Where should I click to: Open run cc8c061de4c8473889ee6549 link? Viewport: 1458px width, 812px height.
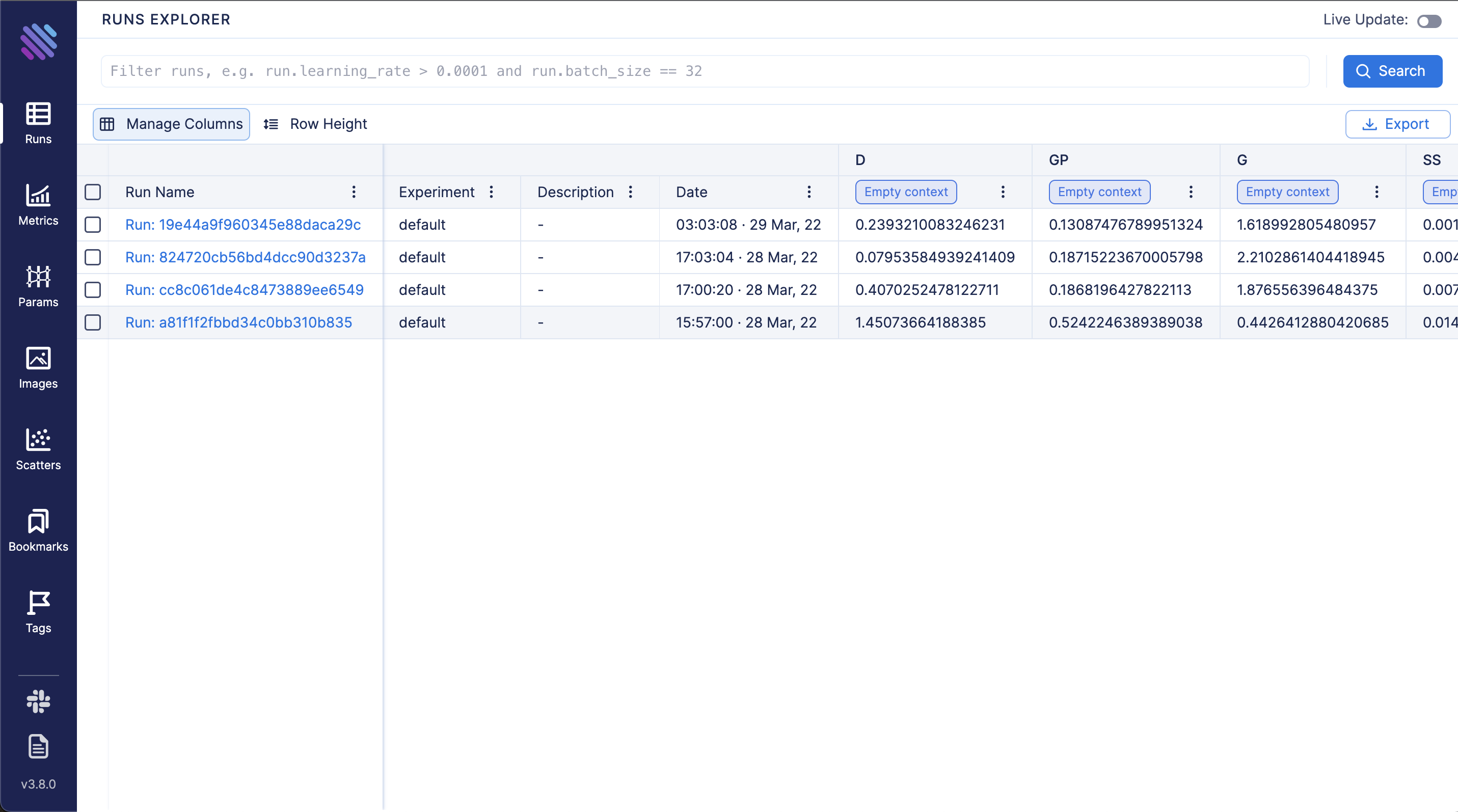pyautogui.click(x=245, y=290)
